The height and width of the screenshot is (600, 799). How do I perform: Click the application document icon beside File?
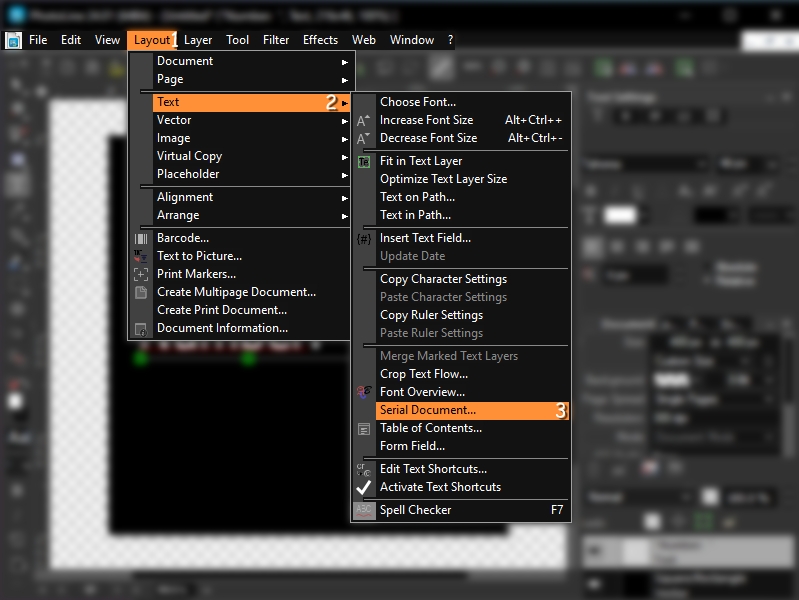pyautogui.click(x=13, y=40)
